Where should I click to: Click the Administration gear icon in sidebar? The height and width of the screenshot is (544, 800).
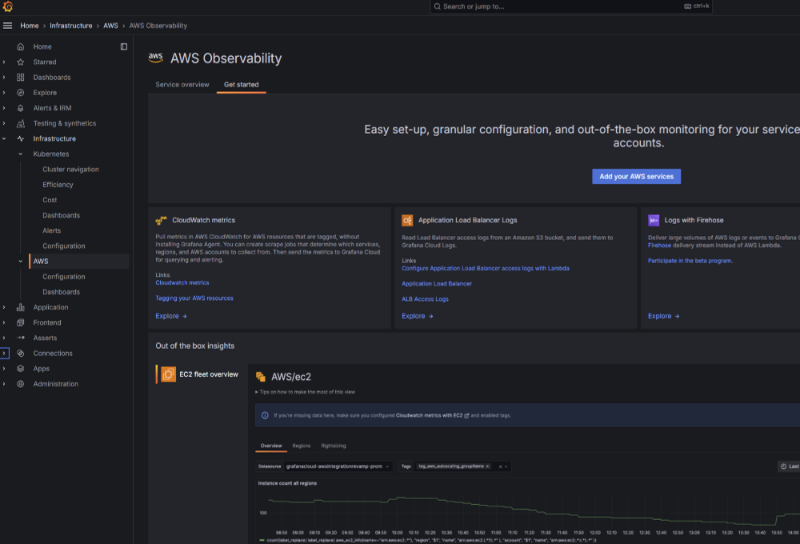coord(20,384)
